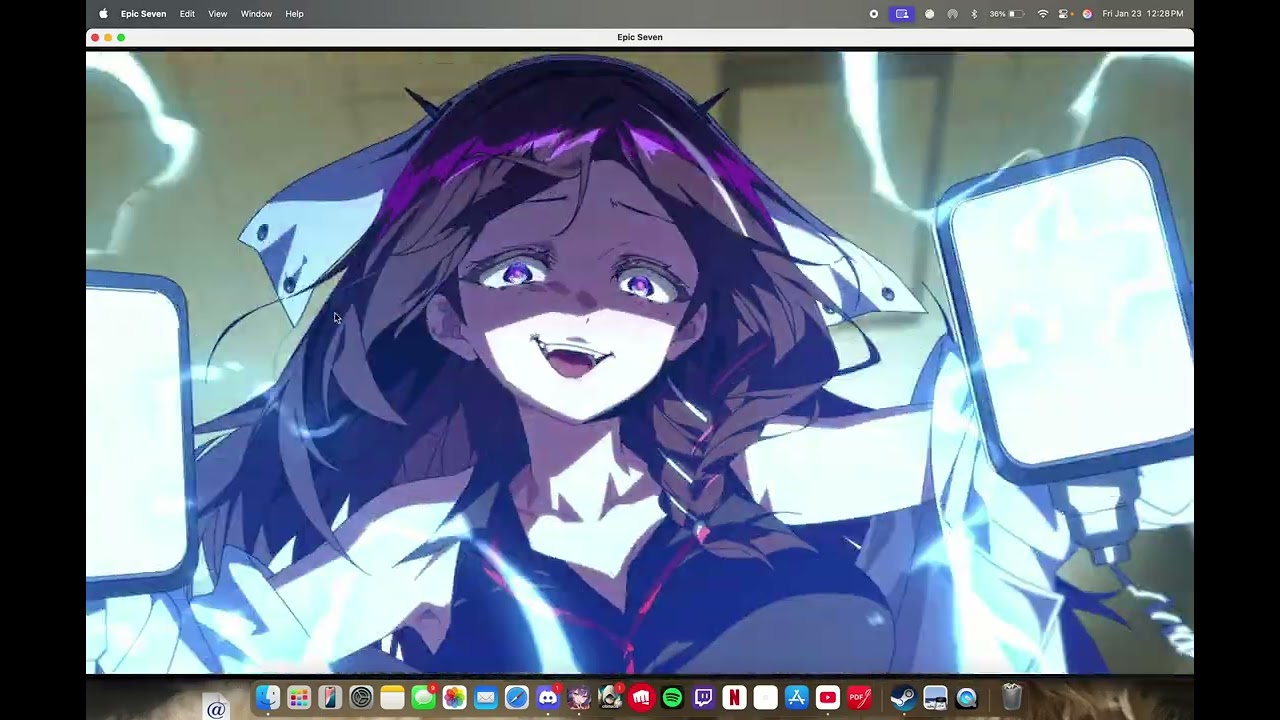The image size is (1280, 720).
Task: Open the Window menu
Action: pos(256,14)
